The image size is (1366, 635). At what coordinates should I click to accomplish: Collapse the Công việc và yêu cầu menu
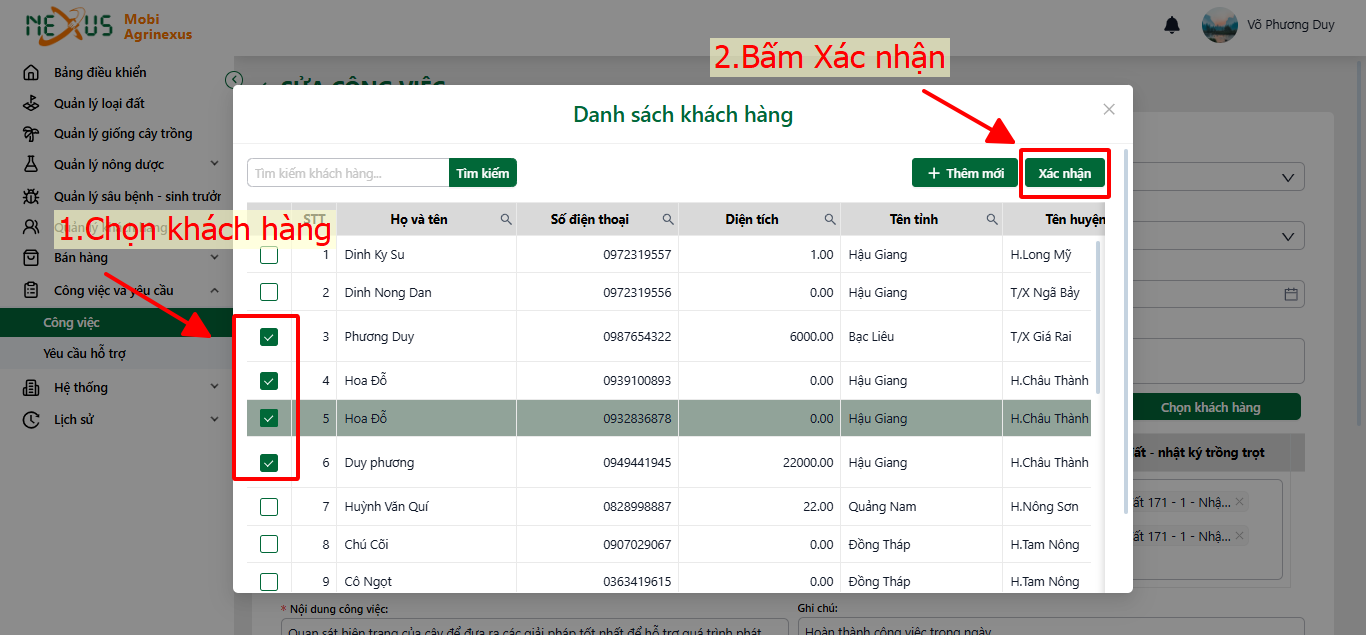(215, 291)
